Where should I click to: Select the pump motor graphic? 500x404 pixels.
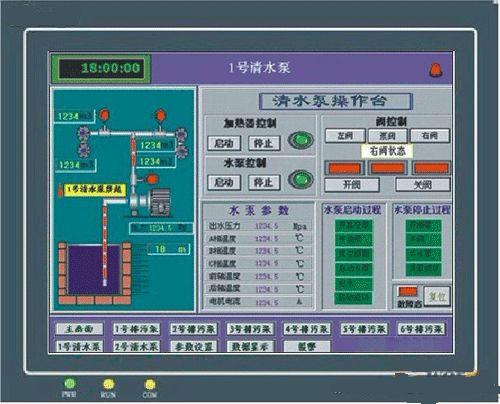[151, 202]
